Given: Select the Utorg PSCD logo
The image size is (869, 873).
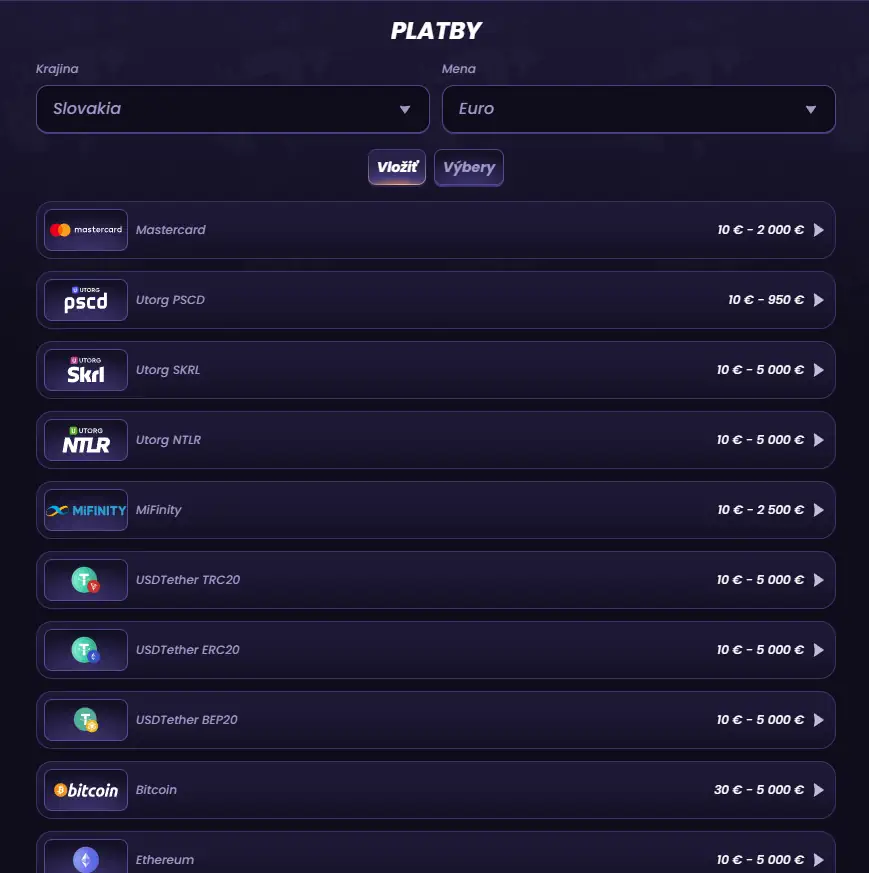Looking at the screenshot, I should 86,300.
